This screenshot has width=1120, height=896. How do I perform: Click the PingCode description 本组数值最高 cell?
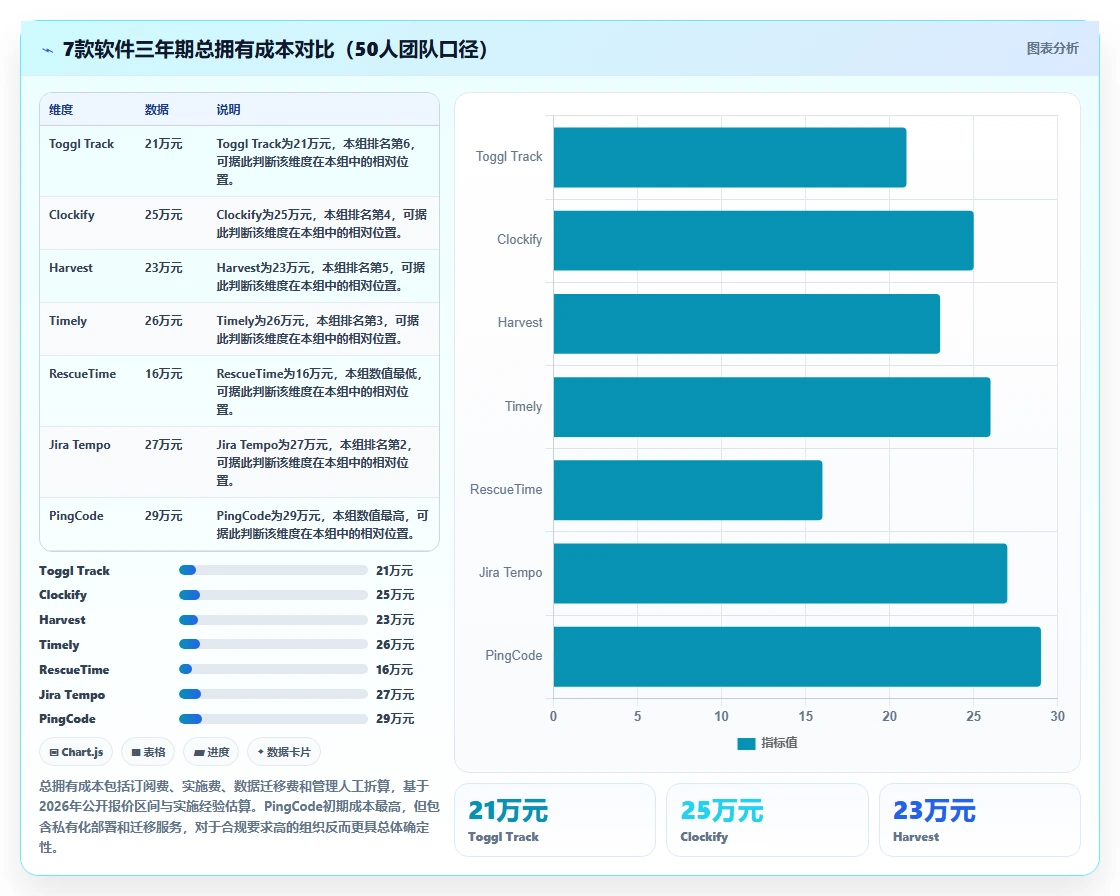322,524
